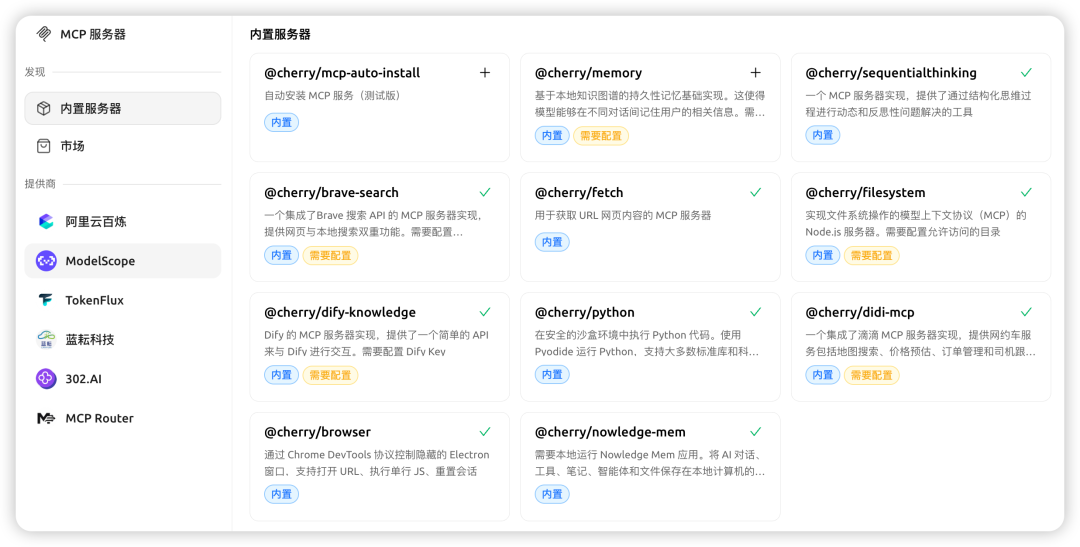Viewport: 1080px width, 547px height.
Task: Click the 内置 tag on @cherry/fetch card
Action: [x=552, y=242]
